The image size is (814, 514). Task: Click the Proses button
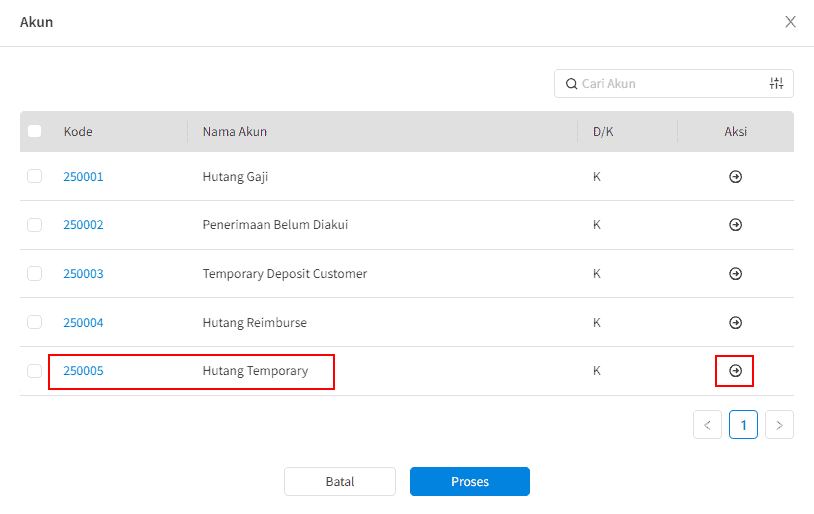coord(470,481)
